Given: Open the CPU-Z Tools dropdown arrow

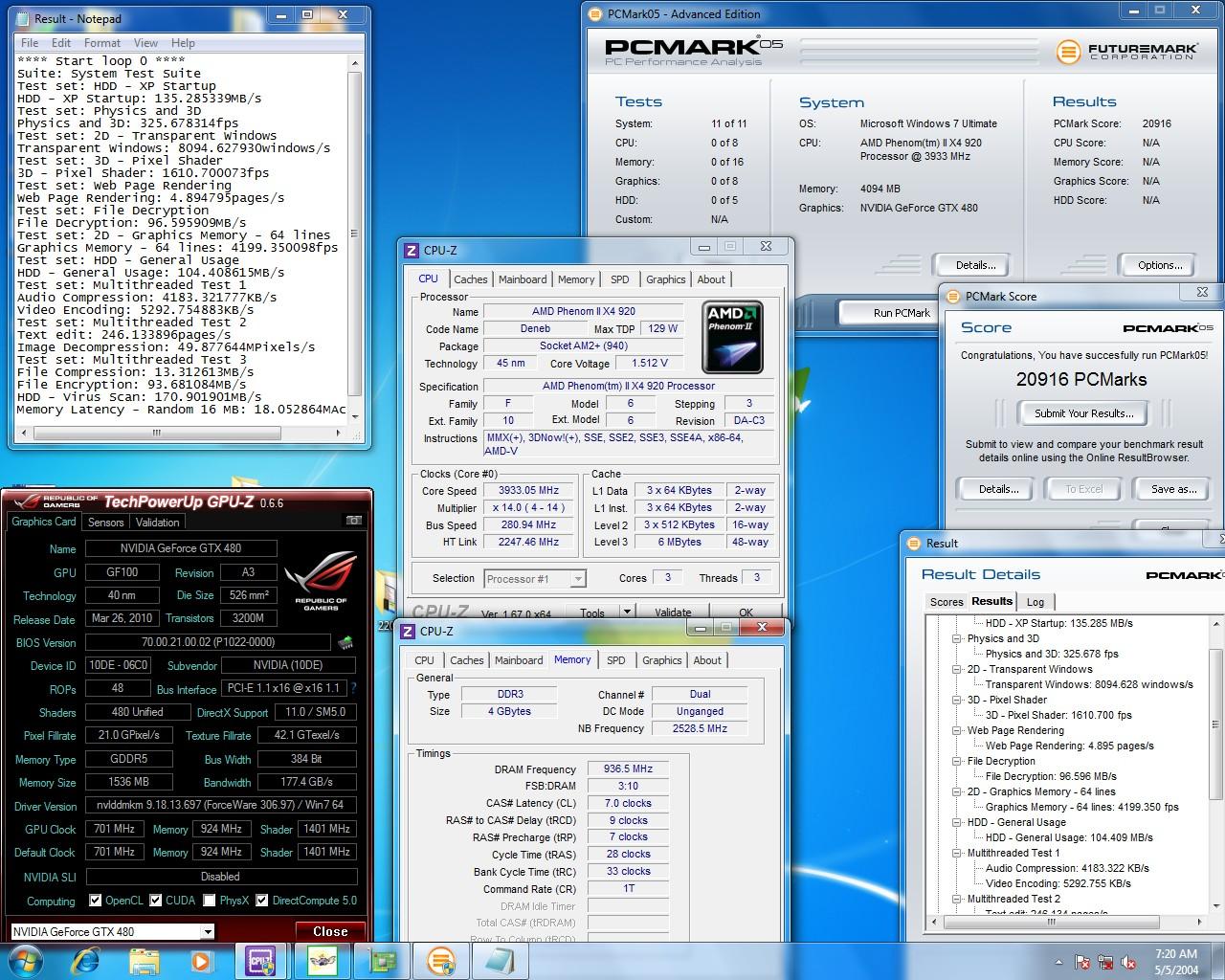Looking at the screenshot, I should 627,612.
